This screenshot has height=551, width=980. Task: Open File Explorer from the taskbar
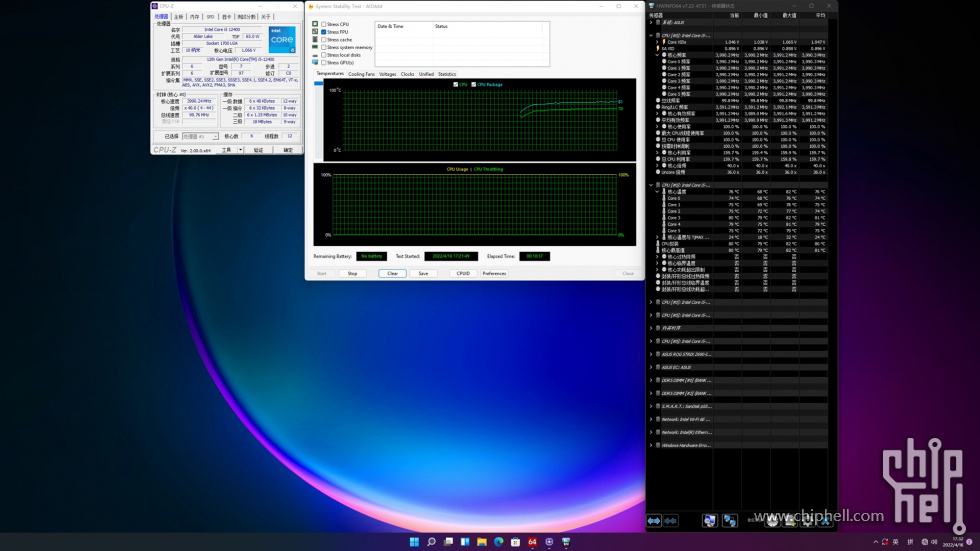coord(482,542)
